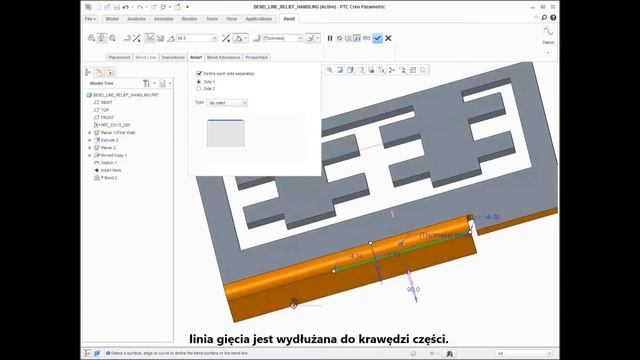
Task: Click the Refit zoom icon in graphics toolbar
Action: pyautogui.click(x=329, y=70)
